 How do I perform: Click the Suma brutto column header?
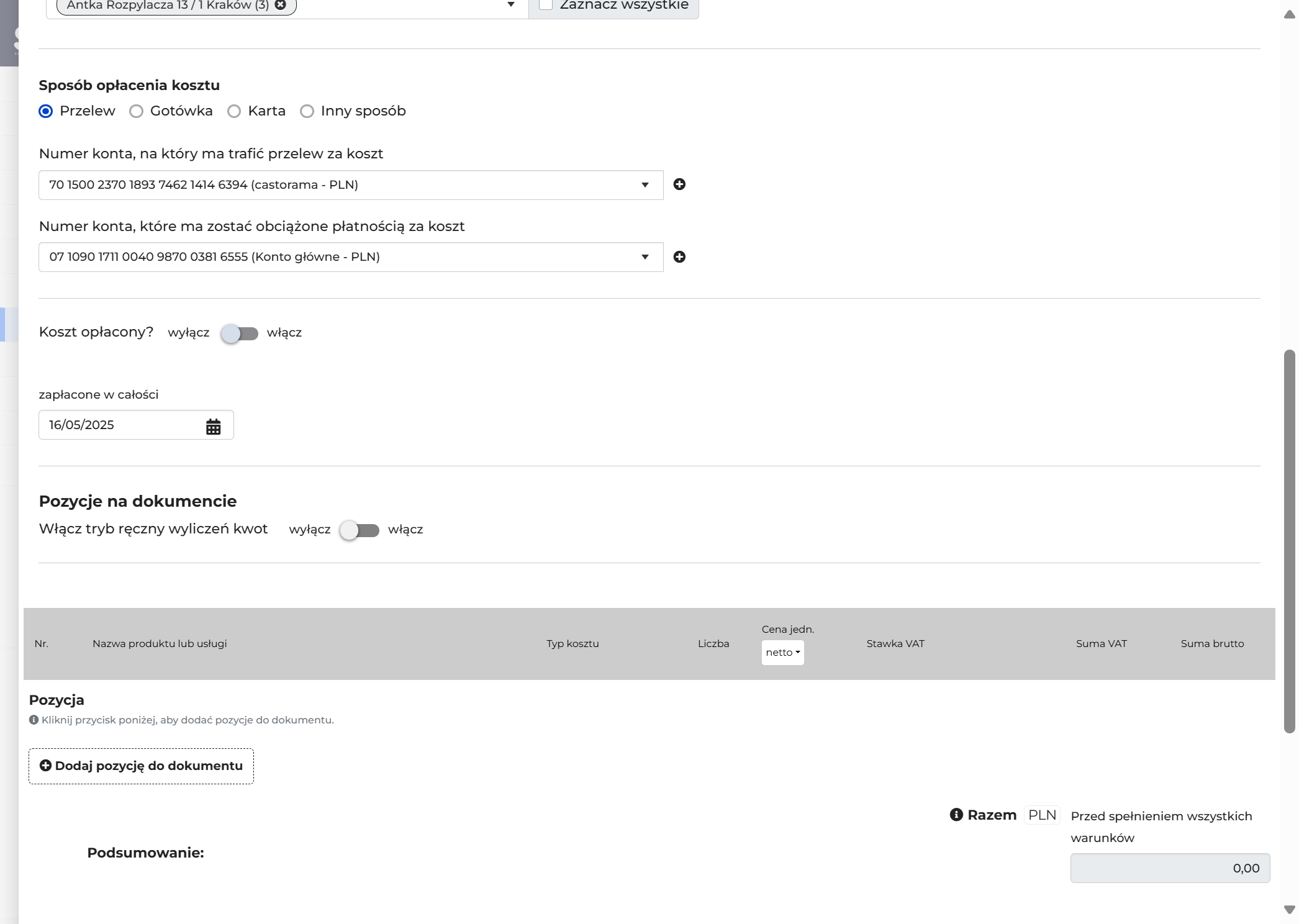[1212, 644]
